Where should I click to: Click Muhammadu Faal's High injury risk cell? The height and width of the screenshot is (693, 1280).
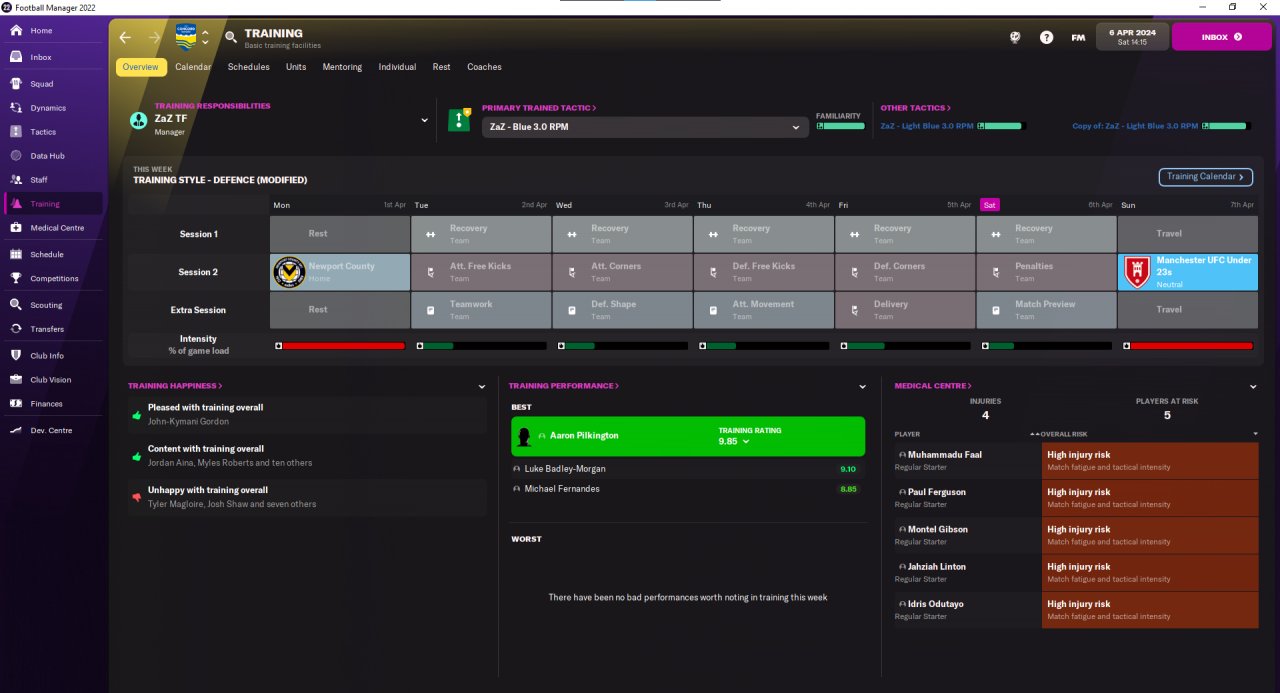[1150, 460]
